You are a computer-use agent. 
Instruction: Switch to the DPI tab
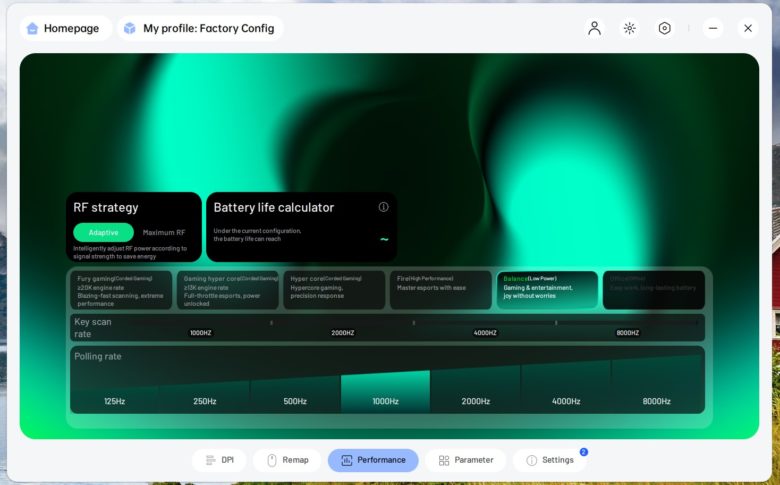pyautogui.click(x=219, y=460)
